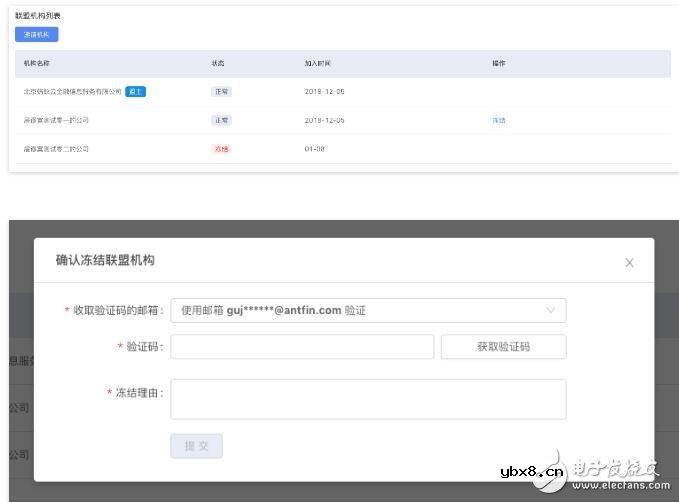Click the dropdown chevron in the email selector
679x502 pixels.
[550, 311]
